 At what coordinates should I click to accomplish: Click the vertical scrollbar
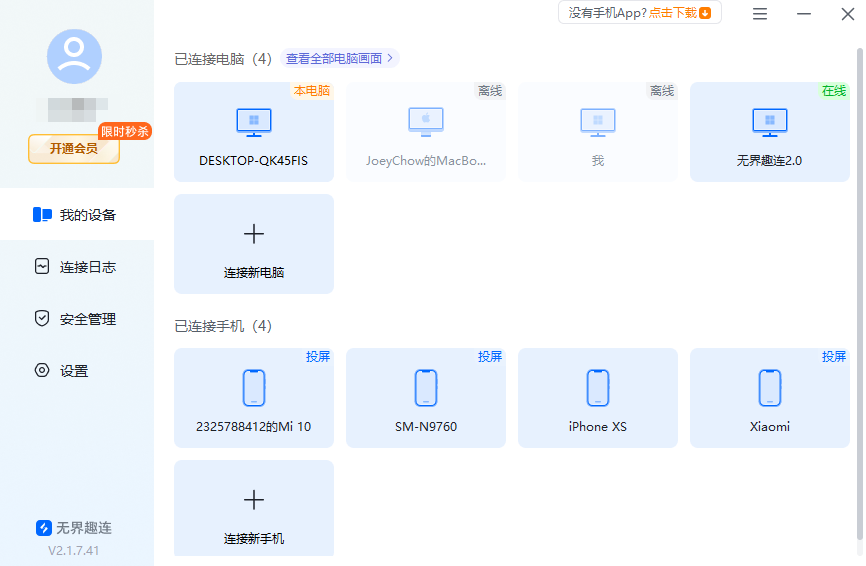click(859, 294)
